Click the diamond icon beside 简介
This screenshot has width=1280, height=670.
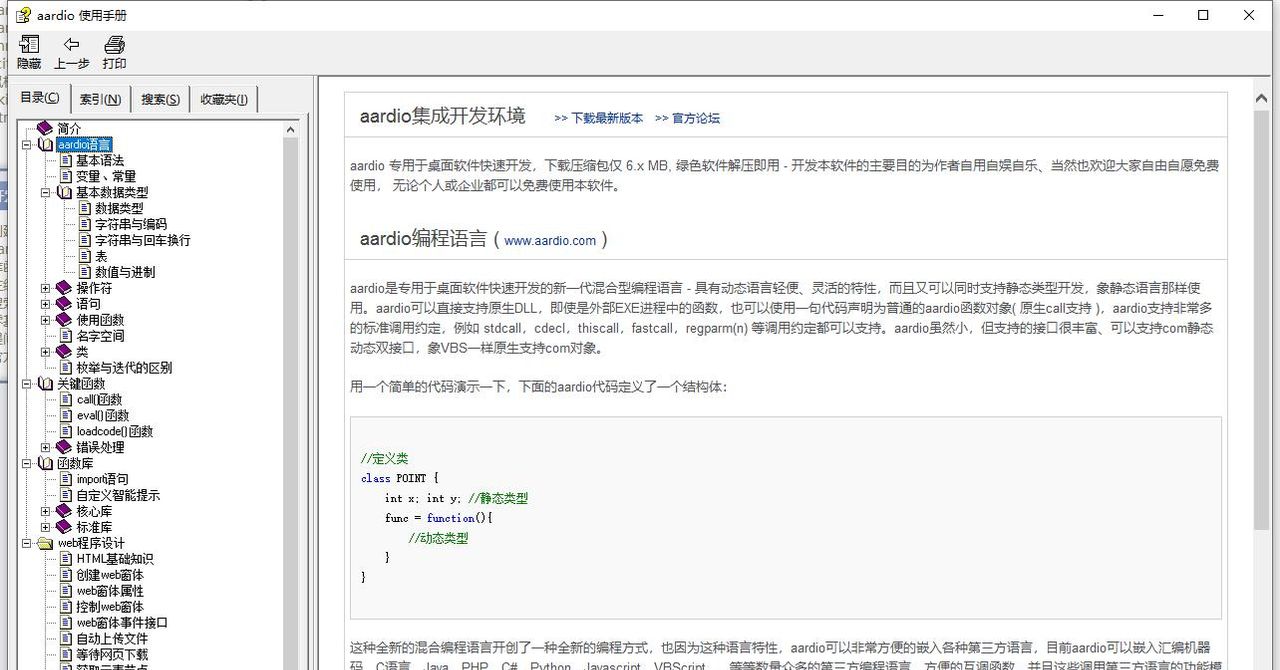[x=43, y=128]
